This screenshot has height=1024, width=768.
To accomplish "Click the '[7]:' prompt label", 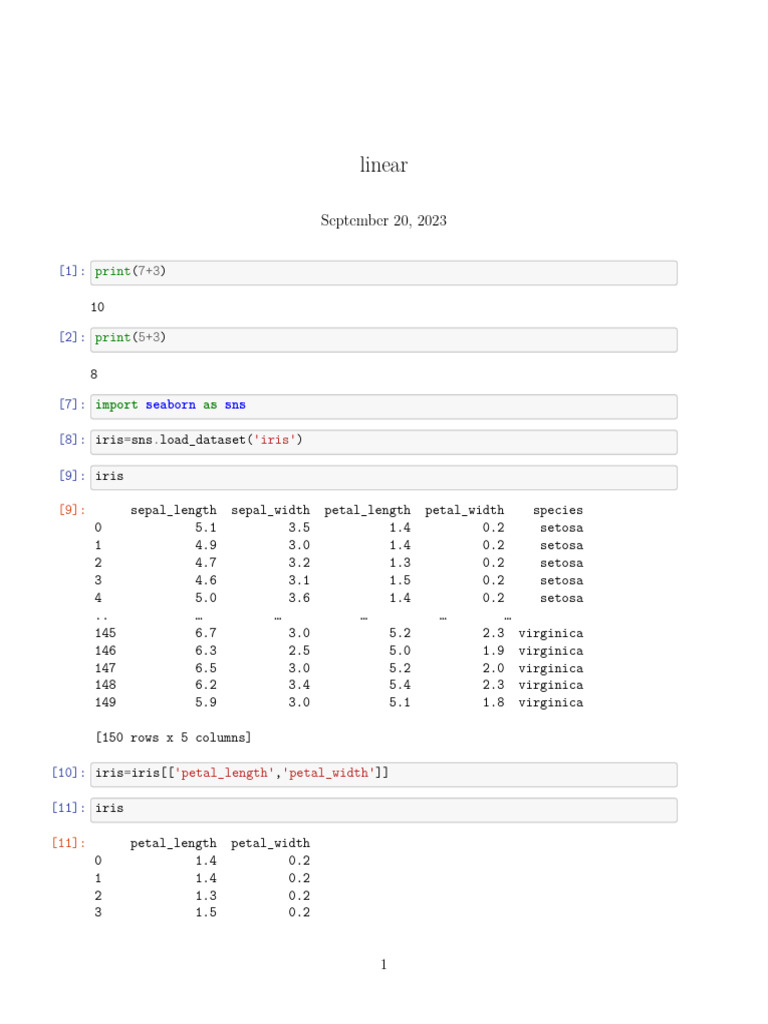I will point(72,404).
